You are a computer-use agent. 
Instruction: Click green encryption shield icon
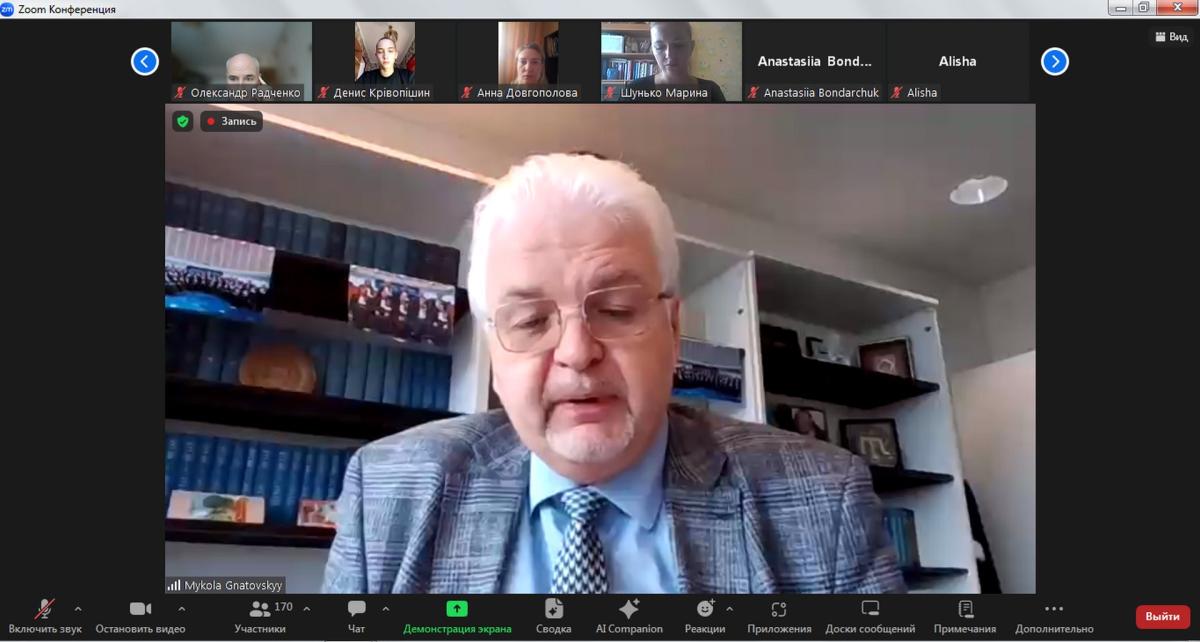tap(182, 121)
